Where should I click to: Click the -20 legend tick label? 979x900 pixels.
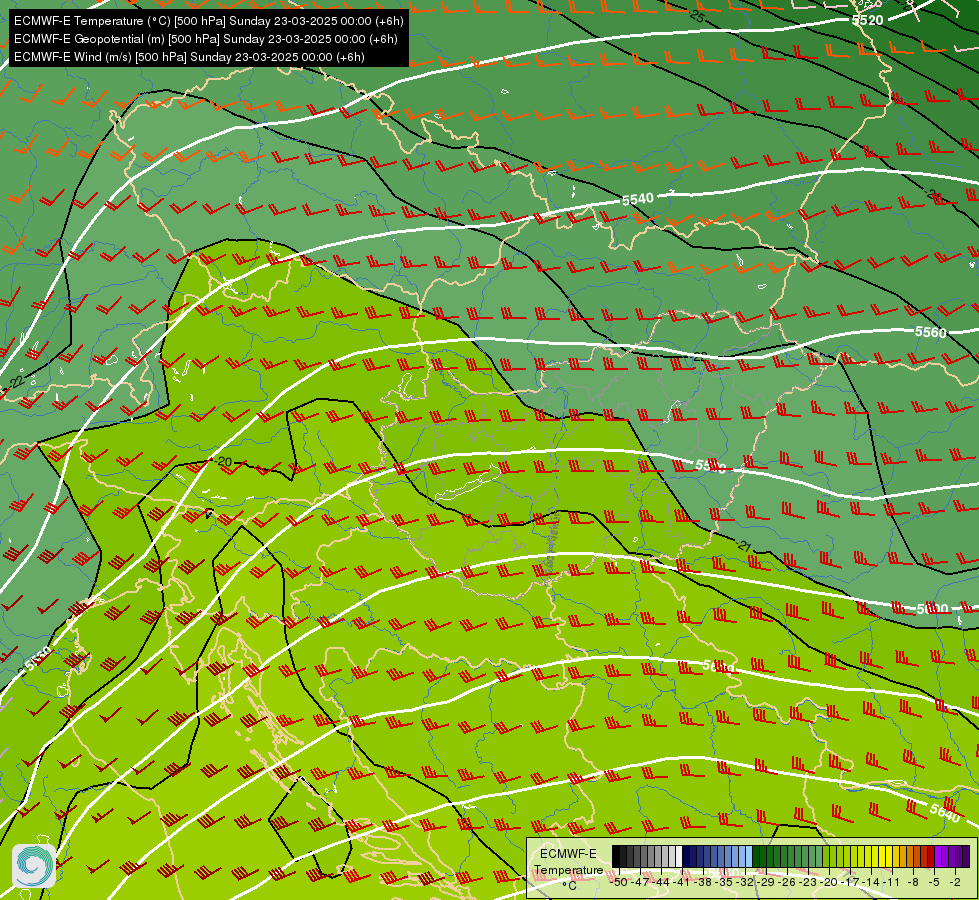tap(829, 882)
